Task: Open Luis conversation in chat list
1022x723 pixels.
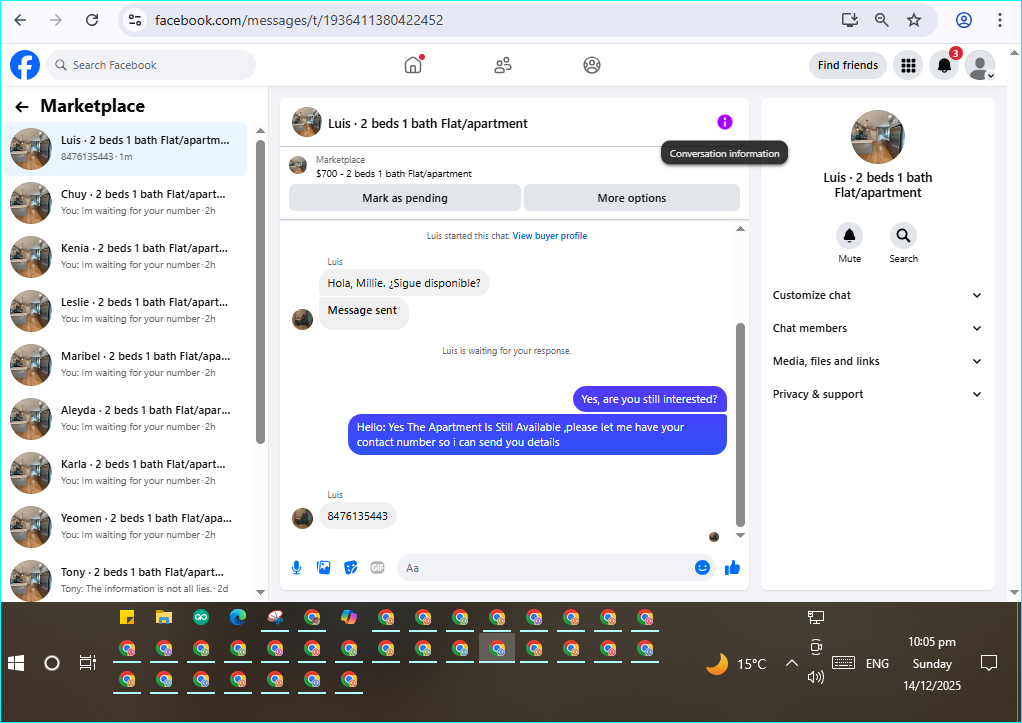Action: (126, 149)
